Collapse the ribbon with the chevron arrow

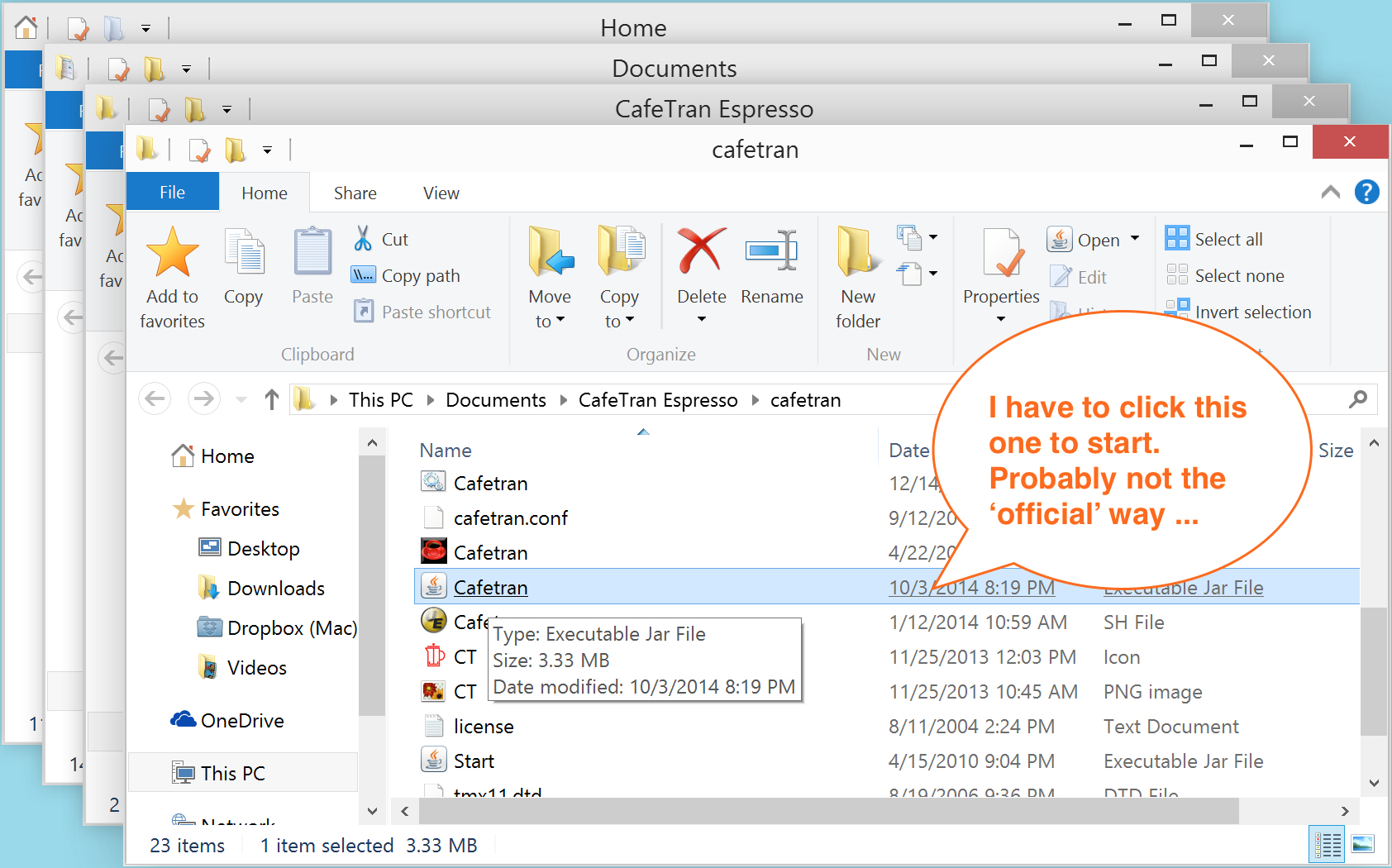point(1330,193)
